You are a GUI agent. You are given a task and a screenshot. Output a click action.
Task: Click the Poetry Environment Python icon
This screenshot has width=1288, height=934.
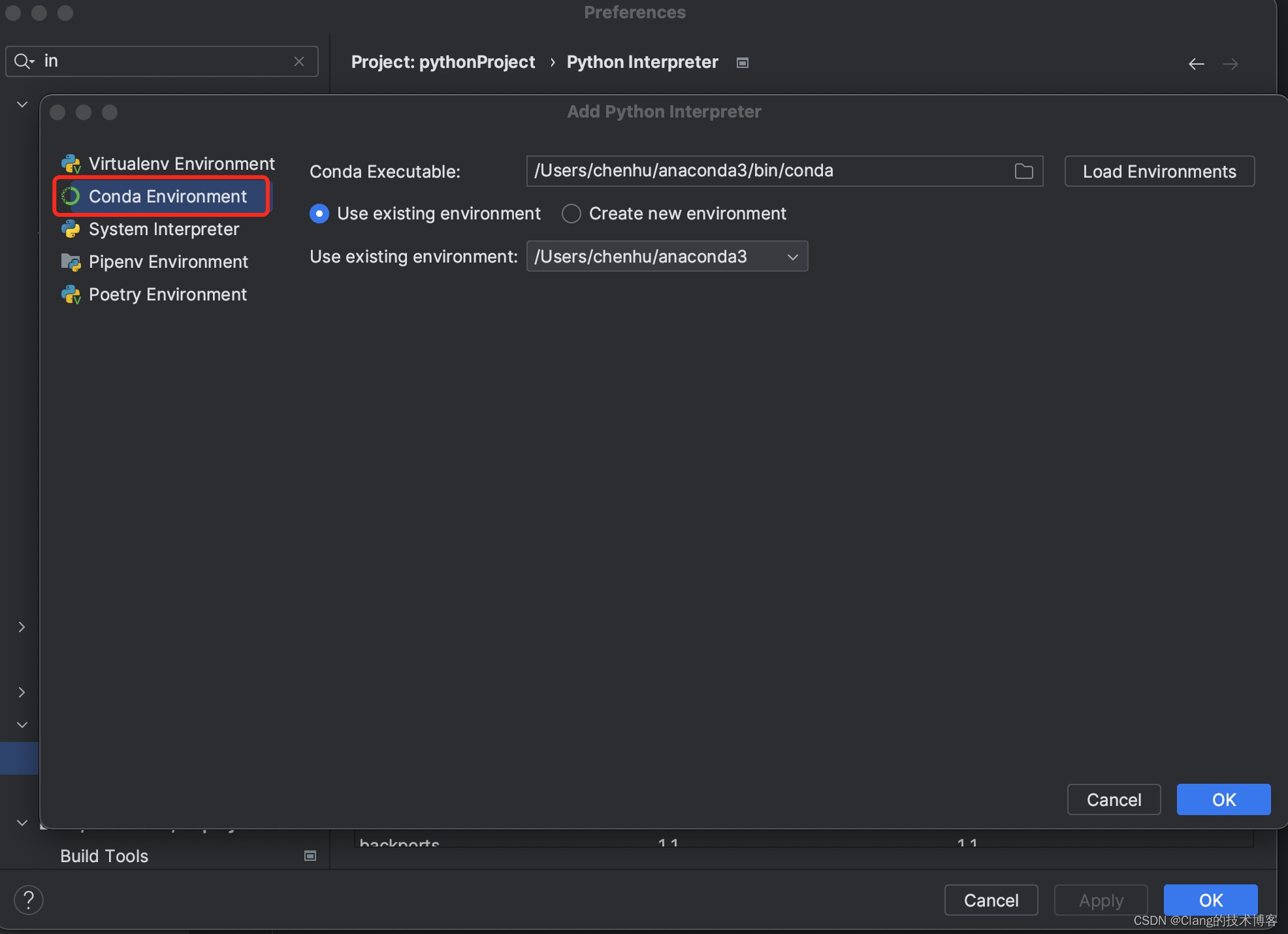pyautogui.click(x=71, y=295)
